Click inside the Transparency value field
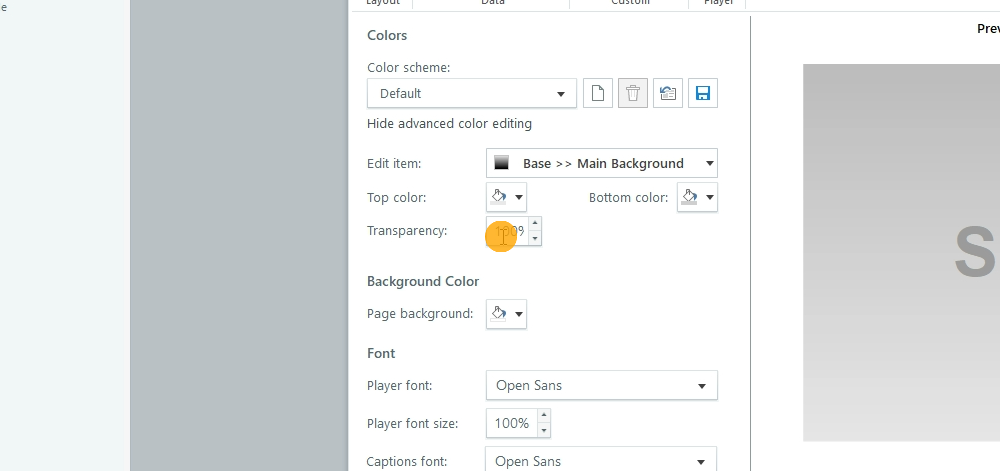This screenshot has height=471, width=1000. click(507, 231)
